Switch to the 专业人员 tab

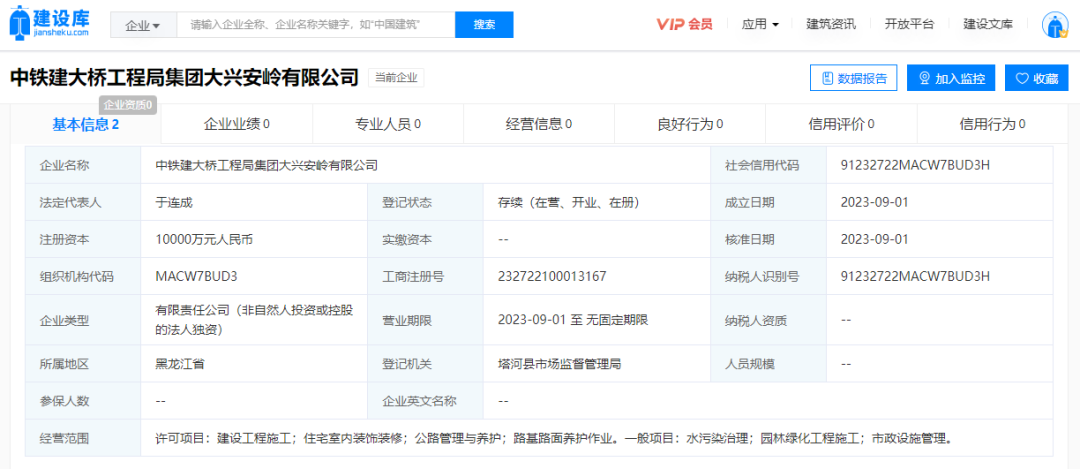(388, 125)
